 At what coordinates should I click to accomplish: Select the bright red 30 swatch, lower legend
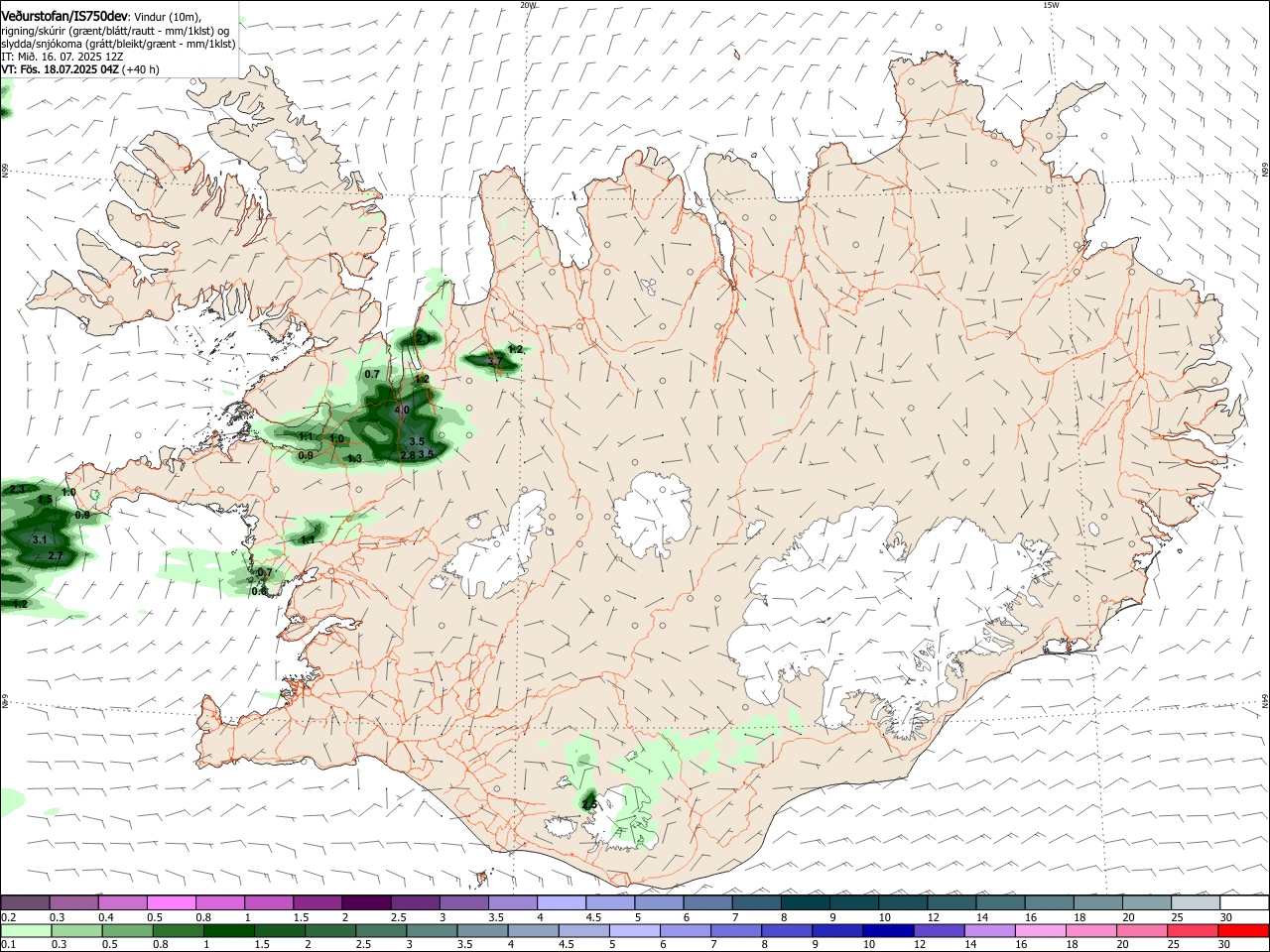(1244, 931)
